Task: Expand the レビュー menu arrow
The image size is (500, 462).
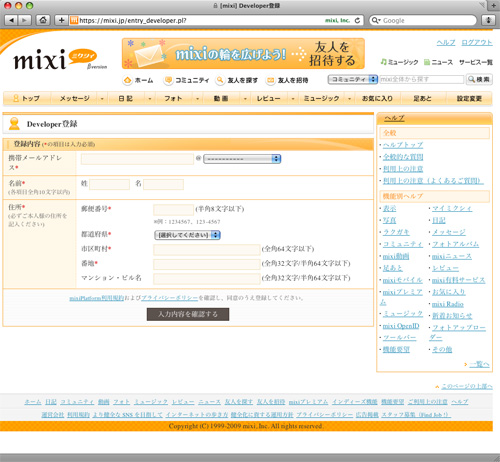Action: [x=293, y=99]
